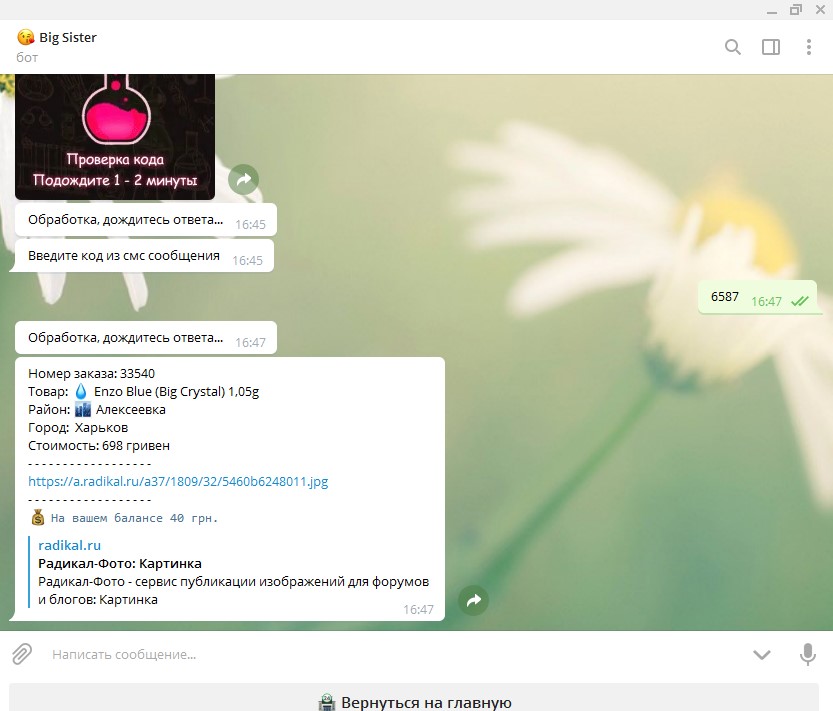Click the paperclip attach file icon
833x711 pixels.
click(22, 654)
